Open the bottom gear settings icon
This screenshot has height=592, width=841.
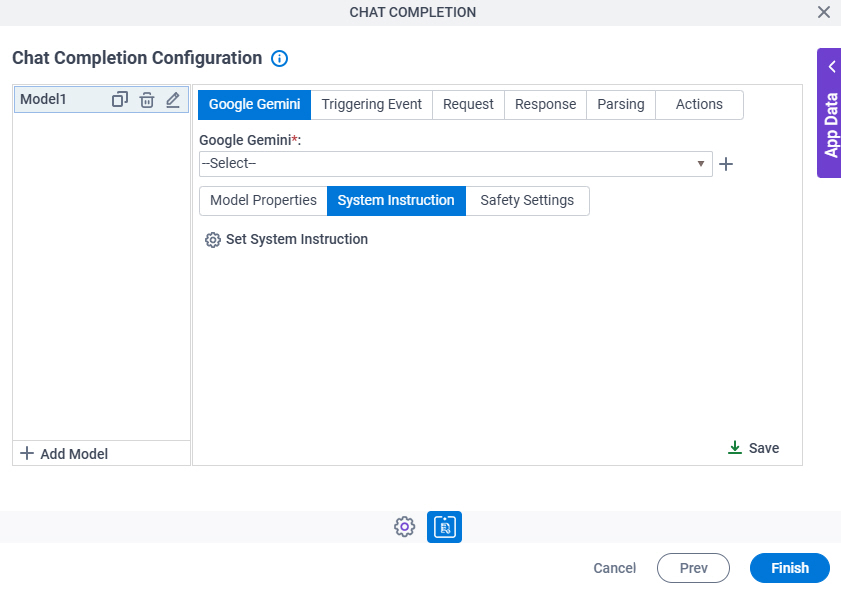pos(404,527)
